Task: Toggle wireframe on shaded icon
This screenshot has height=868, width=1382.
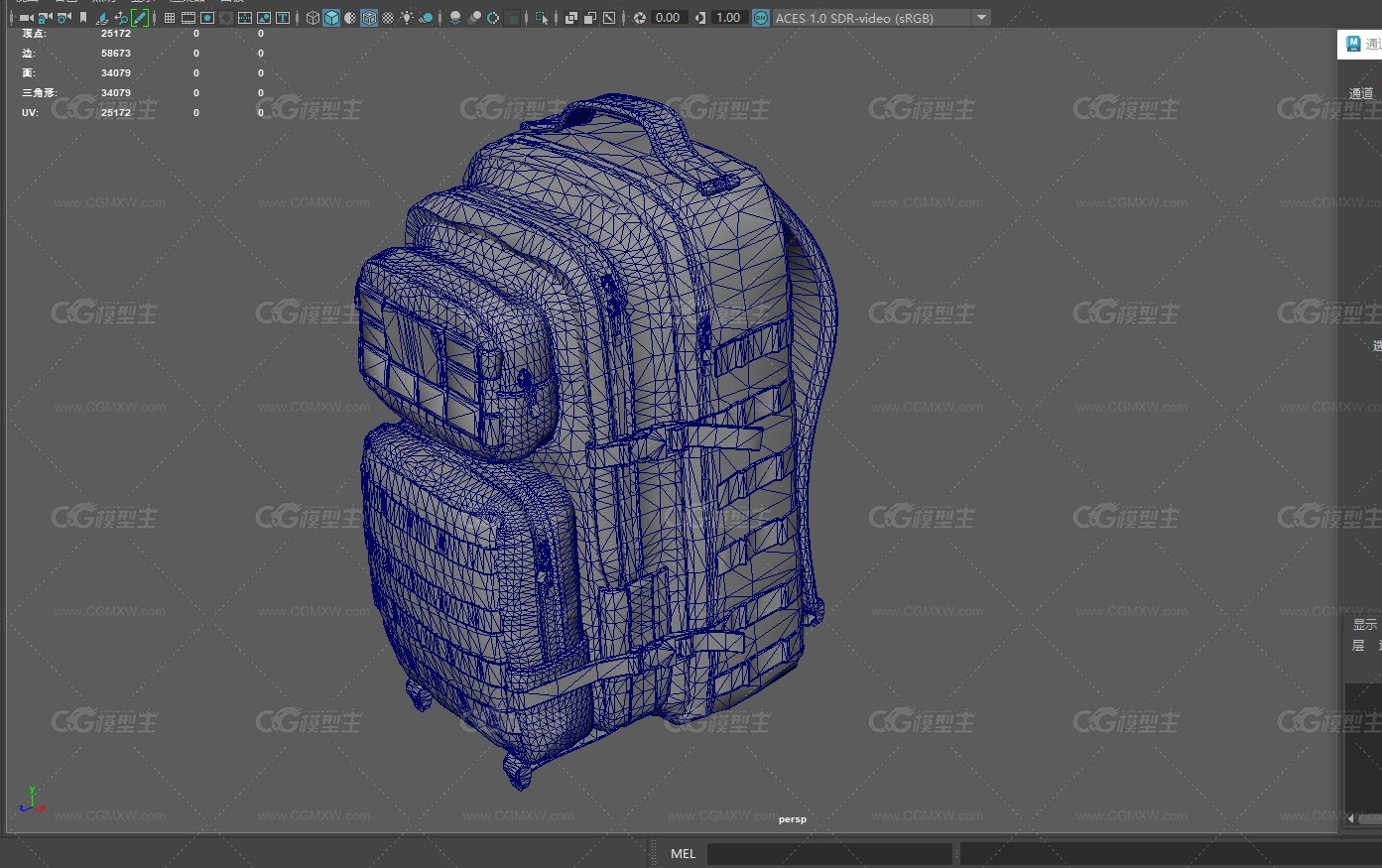Action: coord(369,18)
